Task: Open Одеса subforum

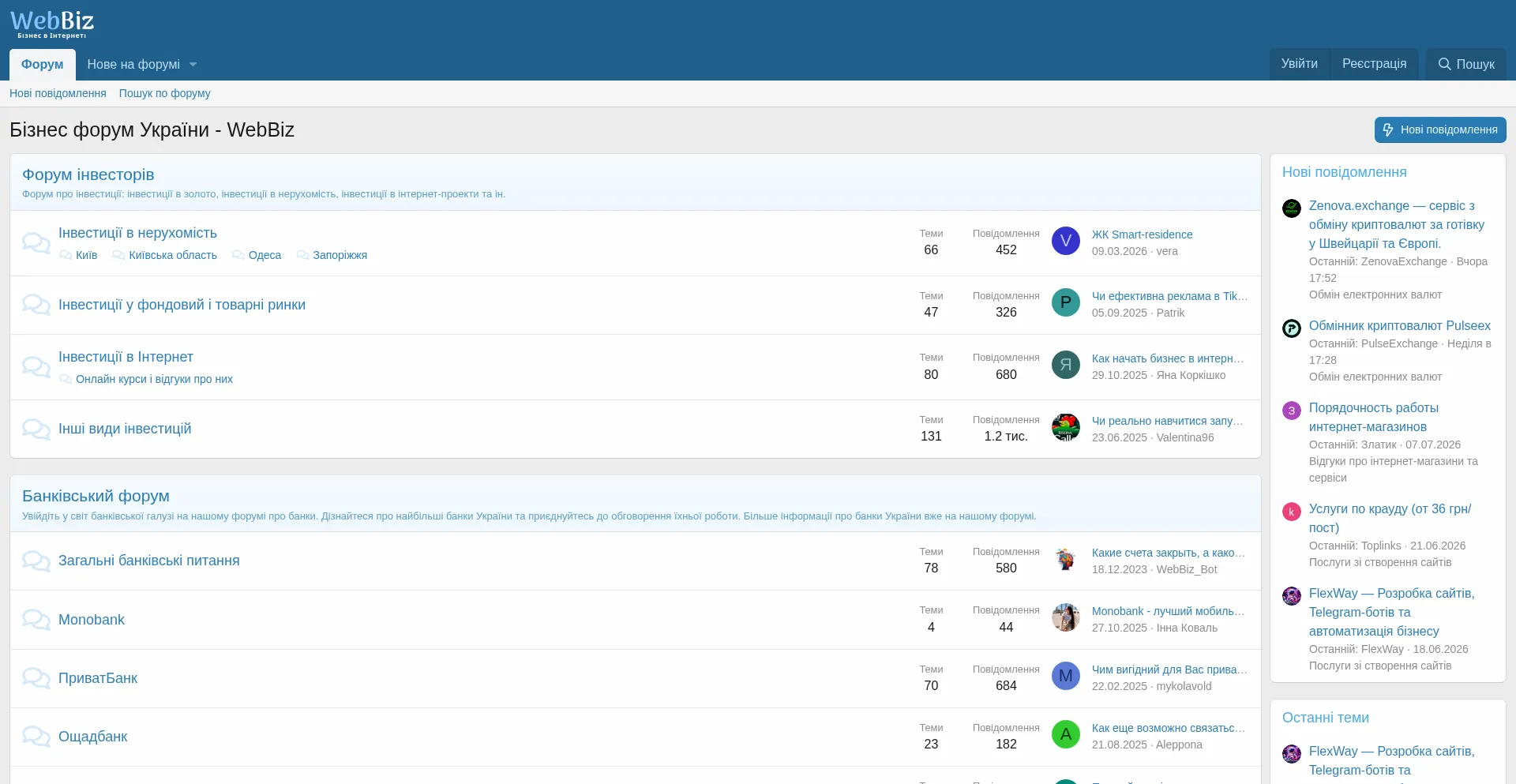Action: point(265,255)
